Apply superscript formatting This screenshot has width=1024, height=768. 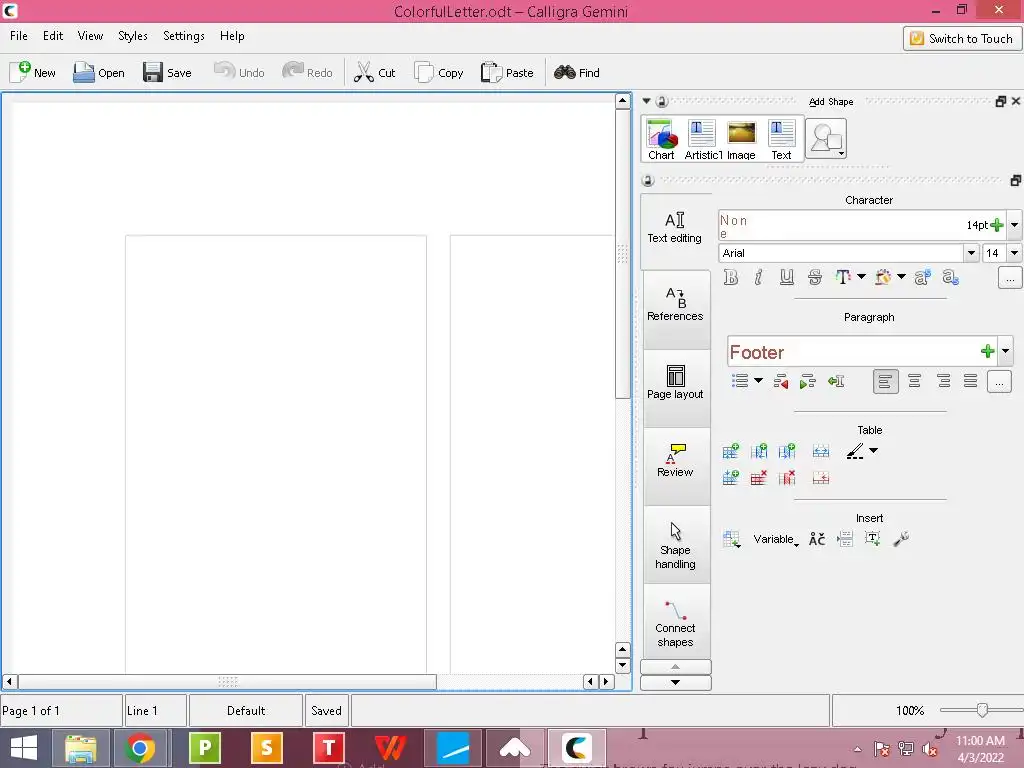922,278
